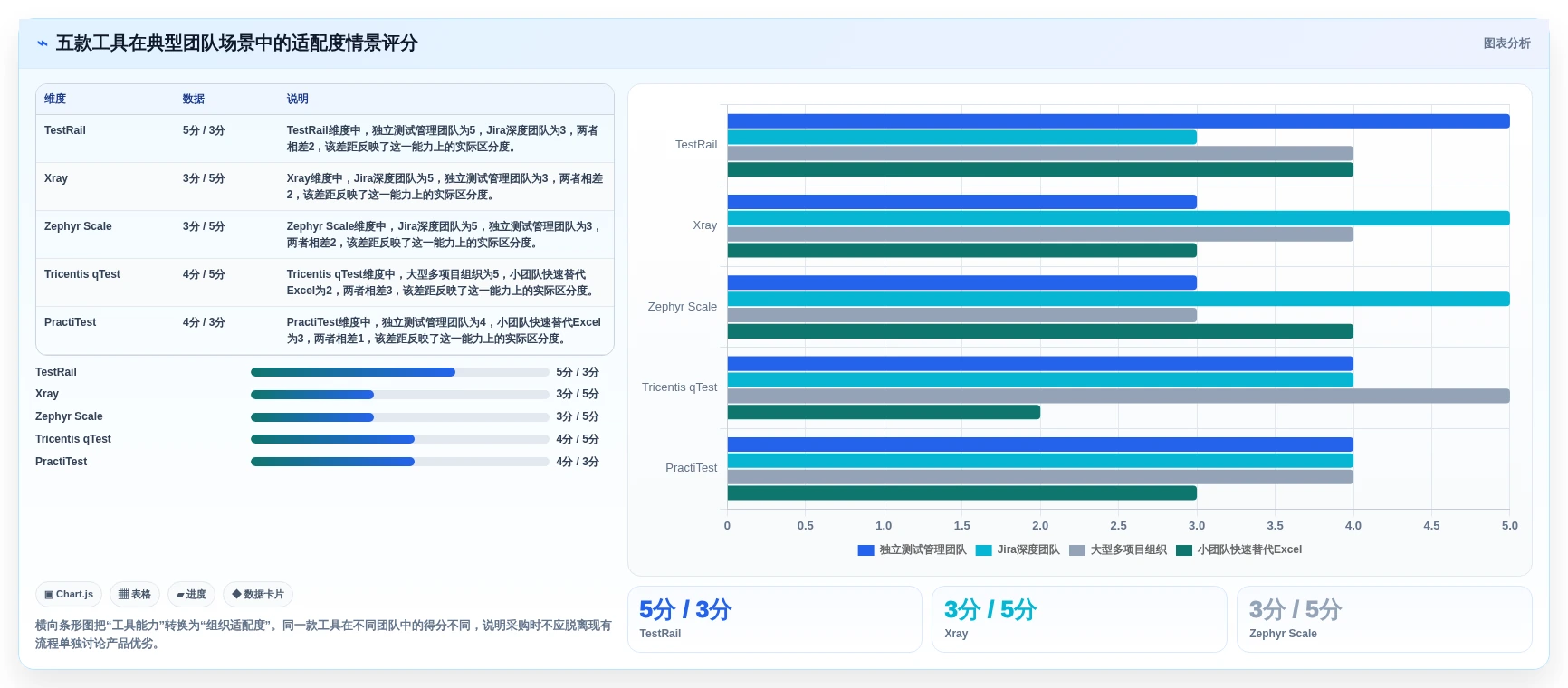
Task: Toggle 小团队快速替代Excel legend swatch
Action: pos(1183,550)
